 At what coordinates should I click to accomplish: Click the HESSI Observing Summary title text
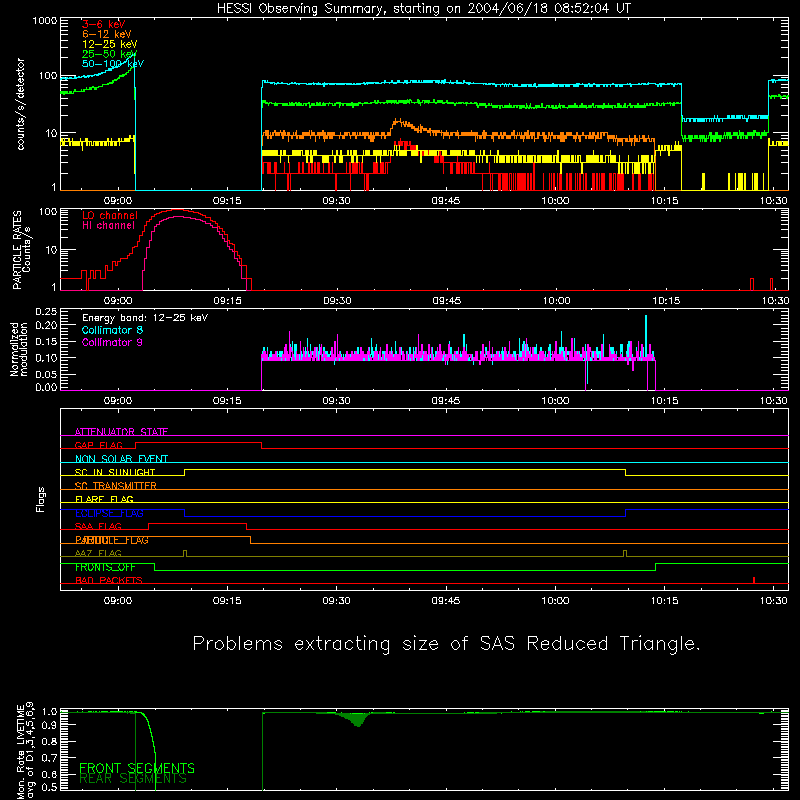click(x=424, y=8)
